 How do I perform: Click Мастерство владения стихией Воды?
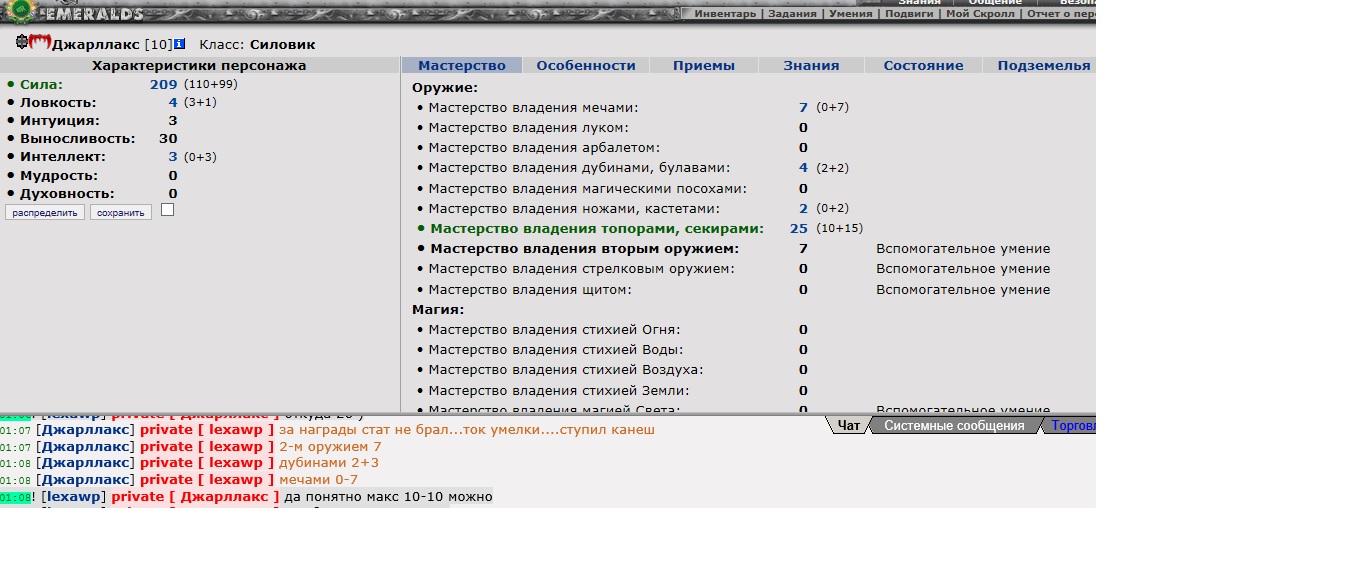[556, 349]
